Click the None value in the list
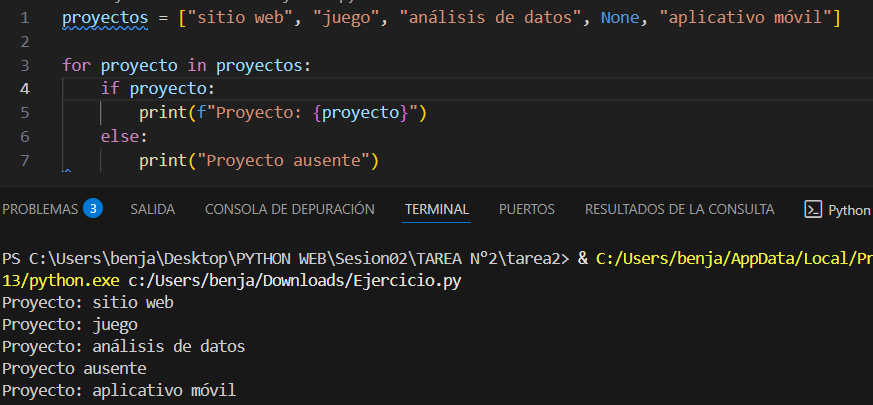Viewport: 873px width, 405px height. click(620, 18)
